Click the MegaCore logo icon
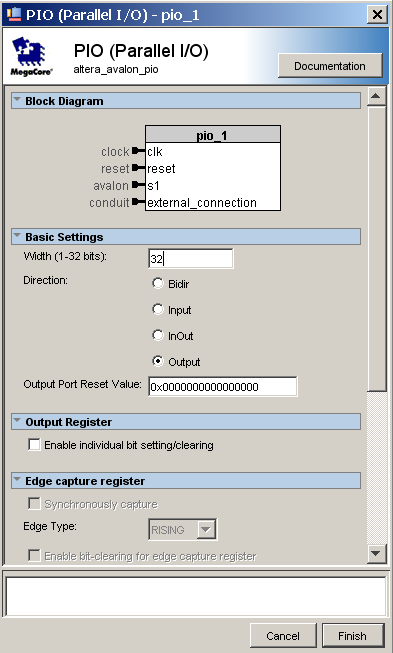This screenshot has width=393, height=653. 31,56
